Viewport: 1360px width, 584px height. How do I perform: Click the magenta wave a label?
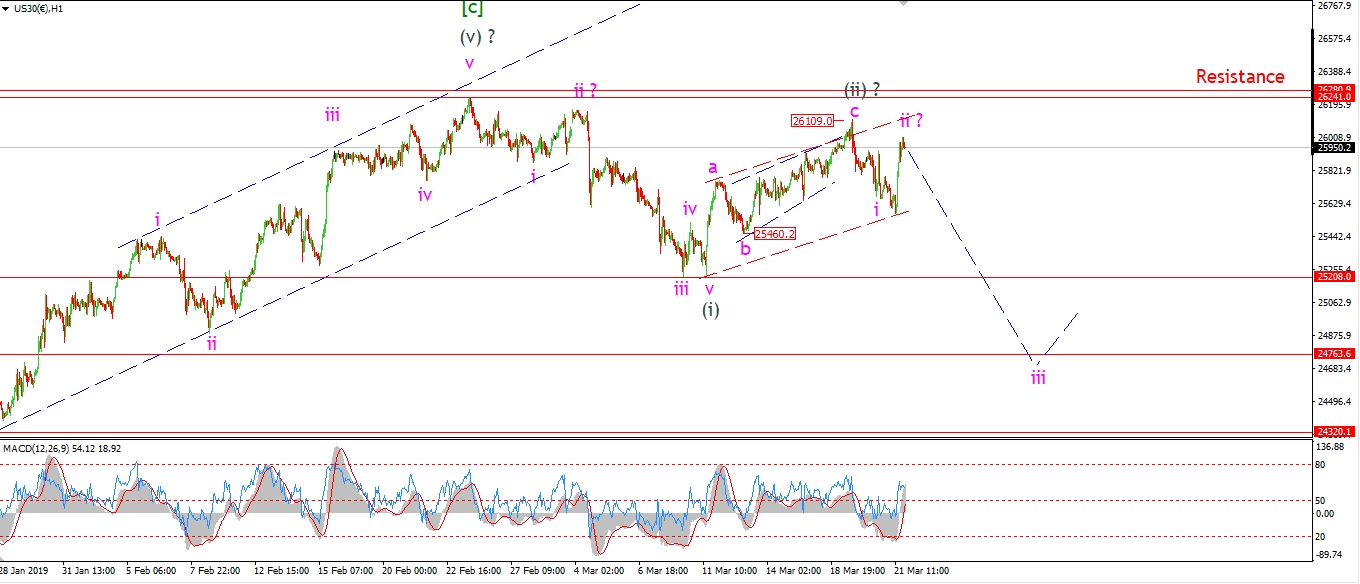pyautogui.click(x=713, y=168)
